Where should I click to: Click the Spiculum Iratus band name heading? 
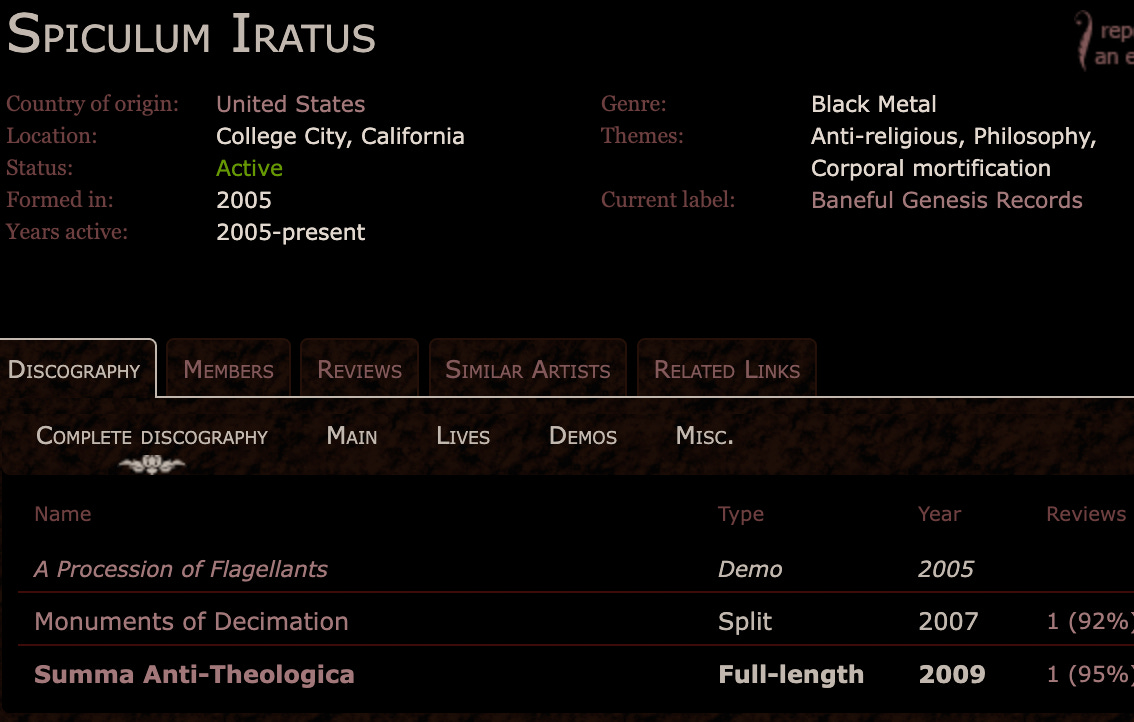click(191, 34)
